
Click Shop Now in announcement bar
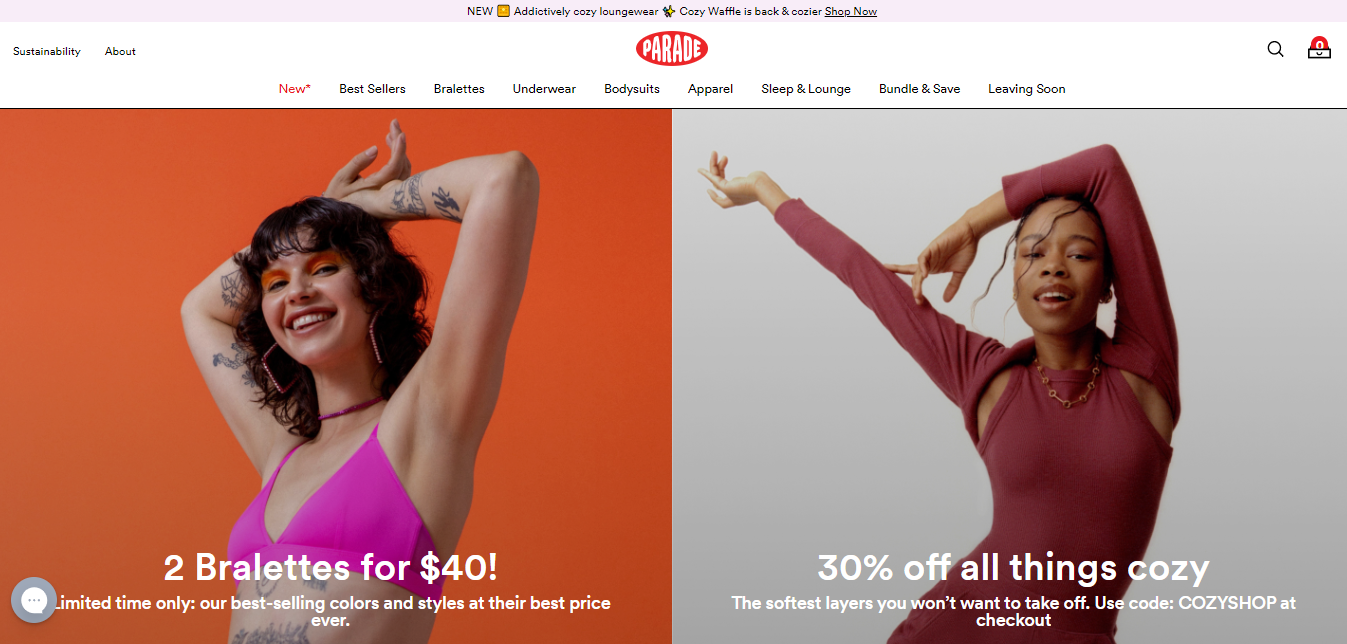(851, 12)
